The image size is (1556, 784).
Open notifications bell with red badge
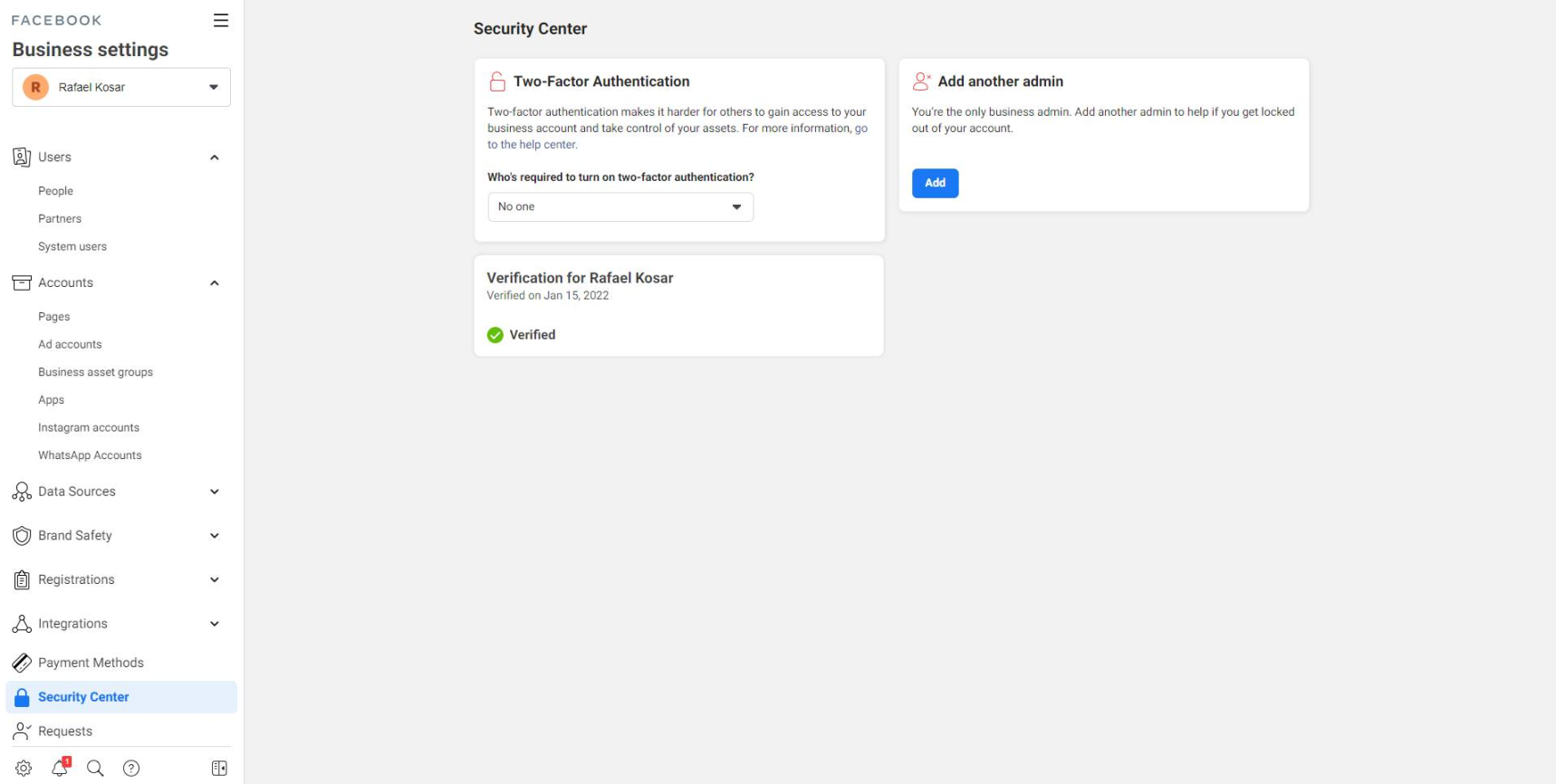[x=60, y=768]
